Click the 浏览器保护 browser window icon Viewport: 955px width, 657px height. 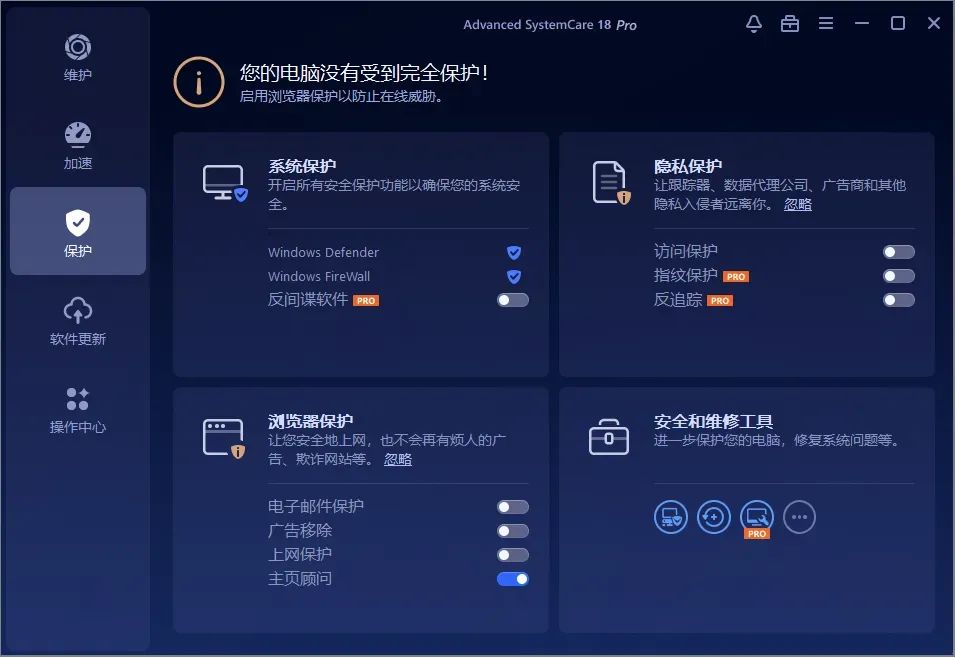(x=224, y=438)
